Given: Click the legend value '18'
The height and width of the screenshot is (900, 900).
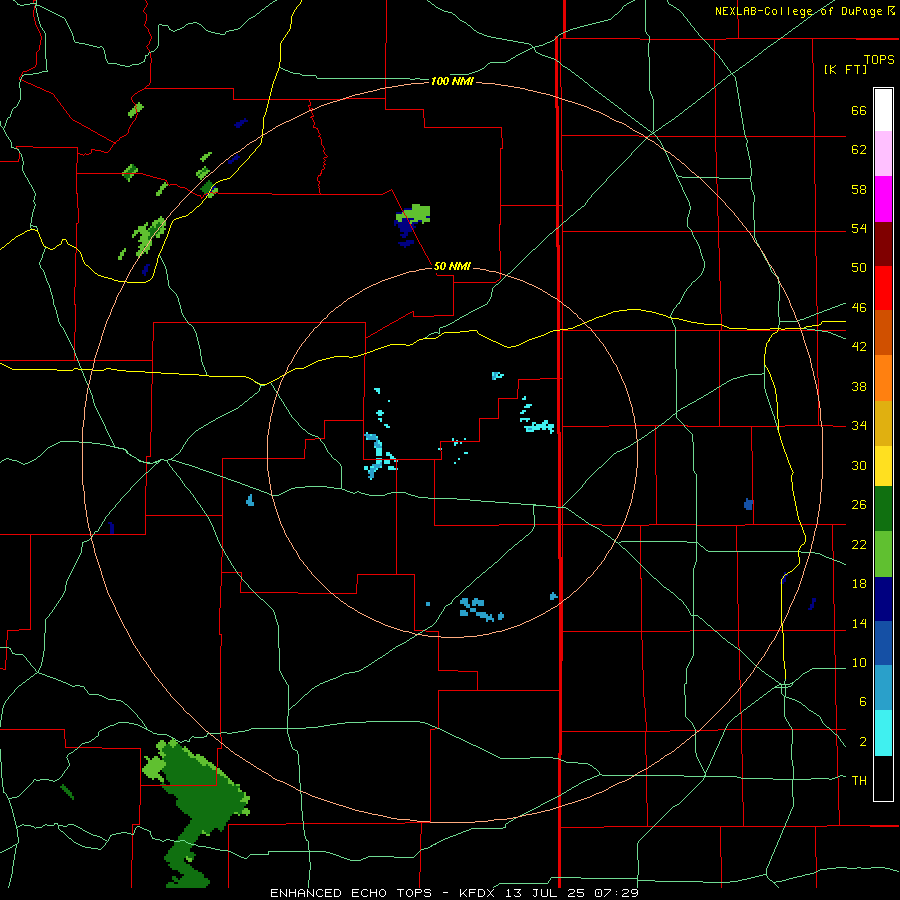Looking at the screenshot, I should (859, 584).
